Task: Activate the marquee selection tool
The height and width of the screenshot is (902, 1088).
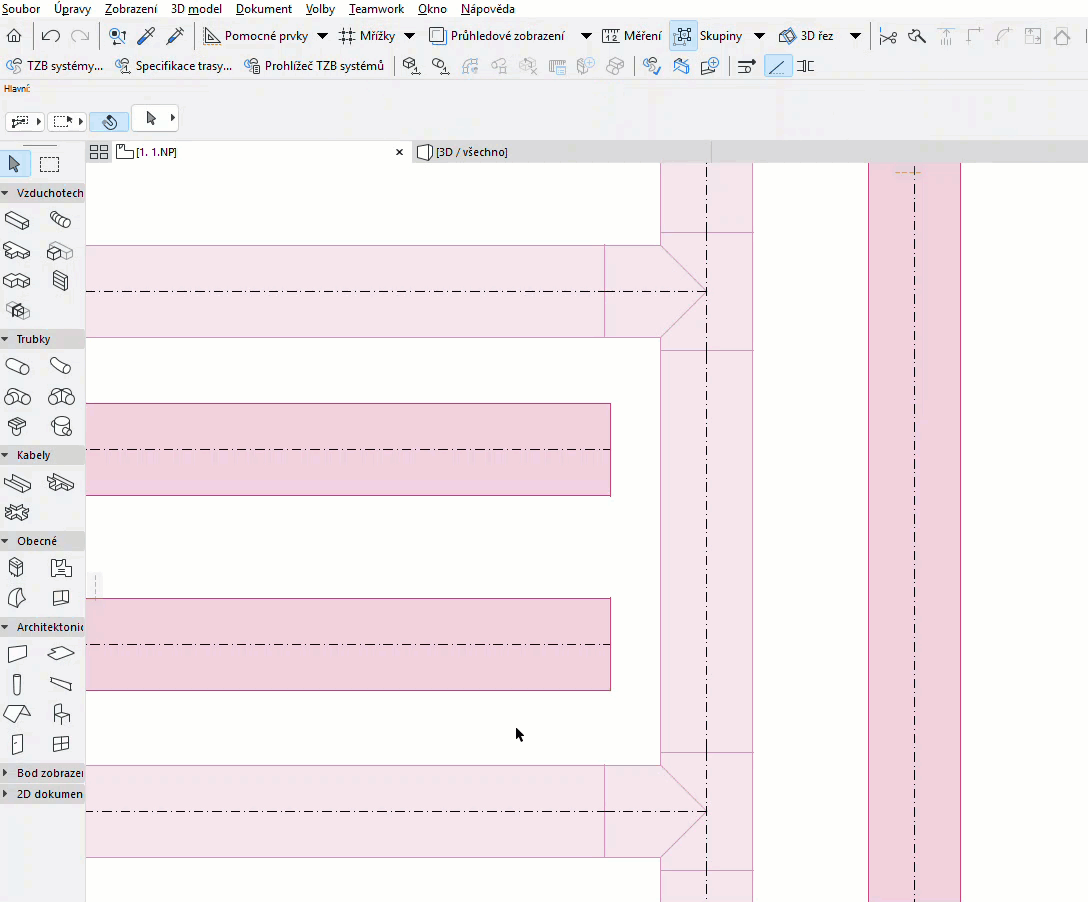Action: point(49,163)
